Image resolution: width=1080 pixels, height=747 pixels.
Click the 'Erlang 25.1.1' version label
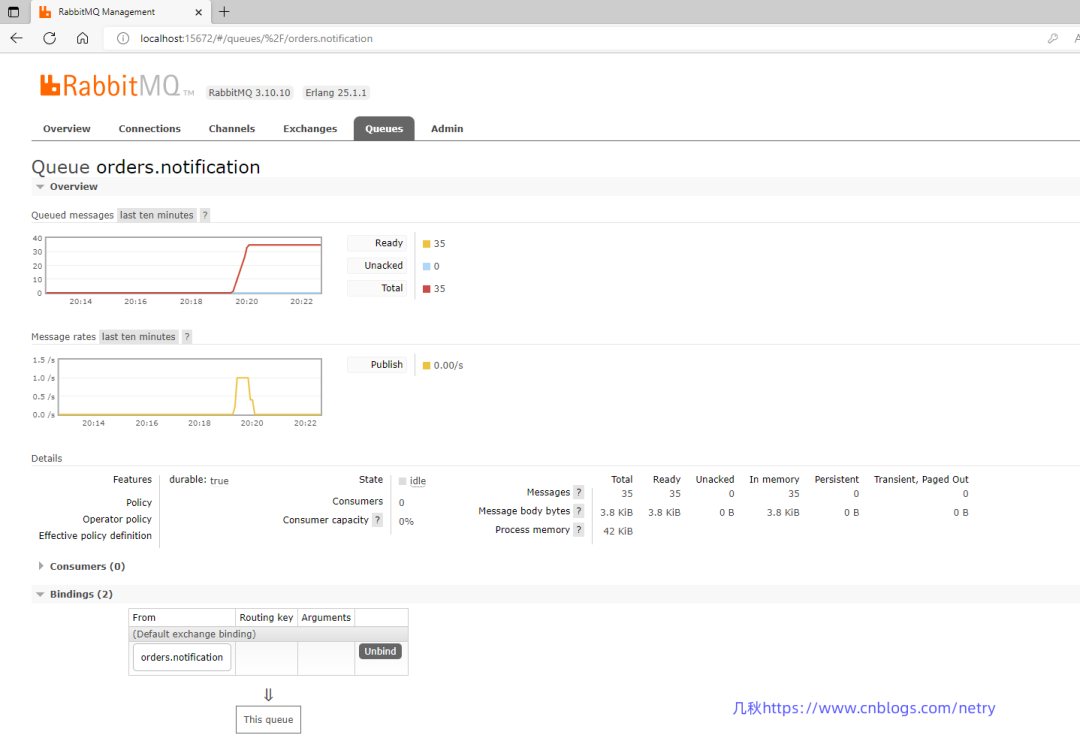point(336,93)
